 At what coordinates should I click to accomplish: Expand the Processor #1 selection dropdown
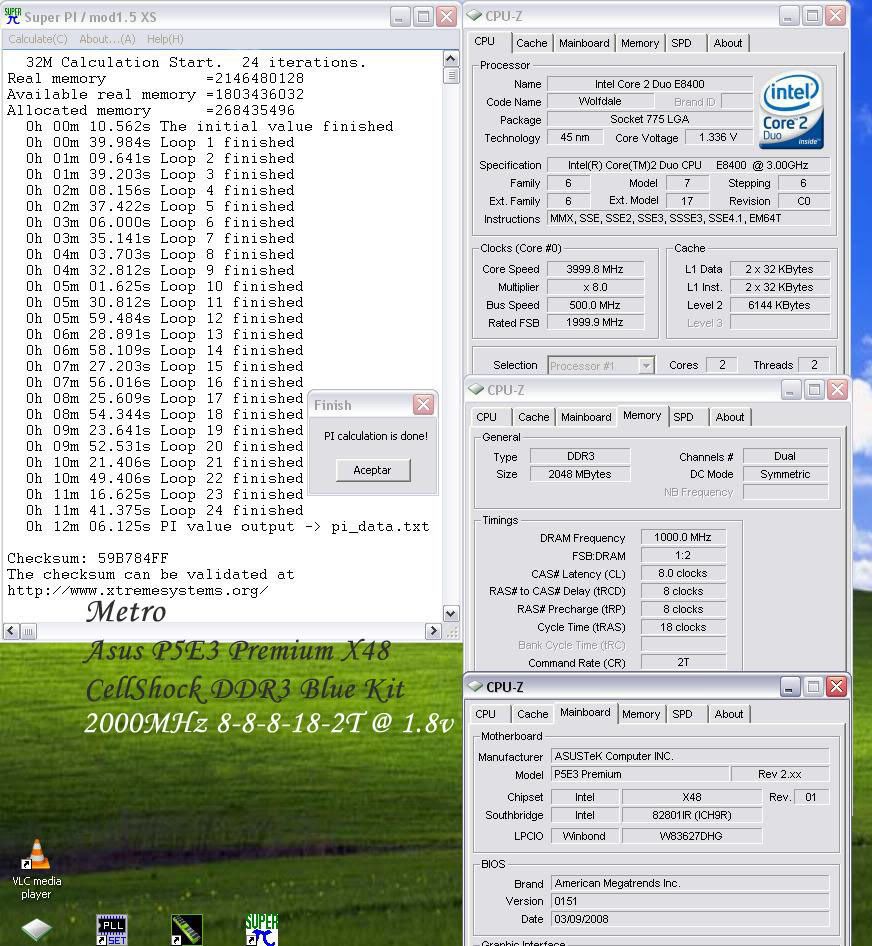(x=646, y=365)
